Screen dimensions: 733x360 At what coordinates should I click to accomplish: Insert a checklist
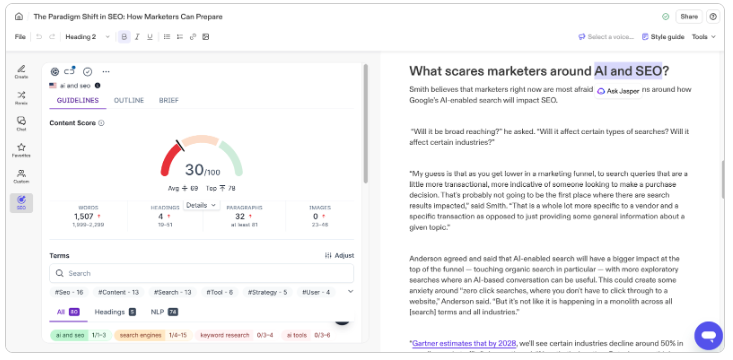point(180,37)
